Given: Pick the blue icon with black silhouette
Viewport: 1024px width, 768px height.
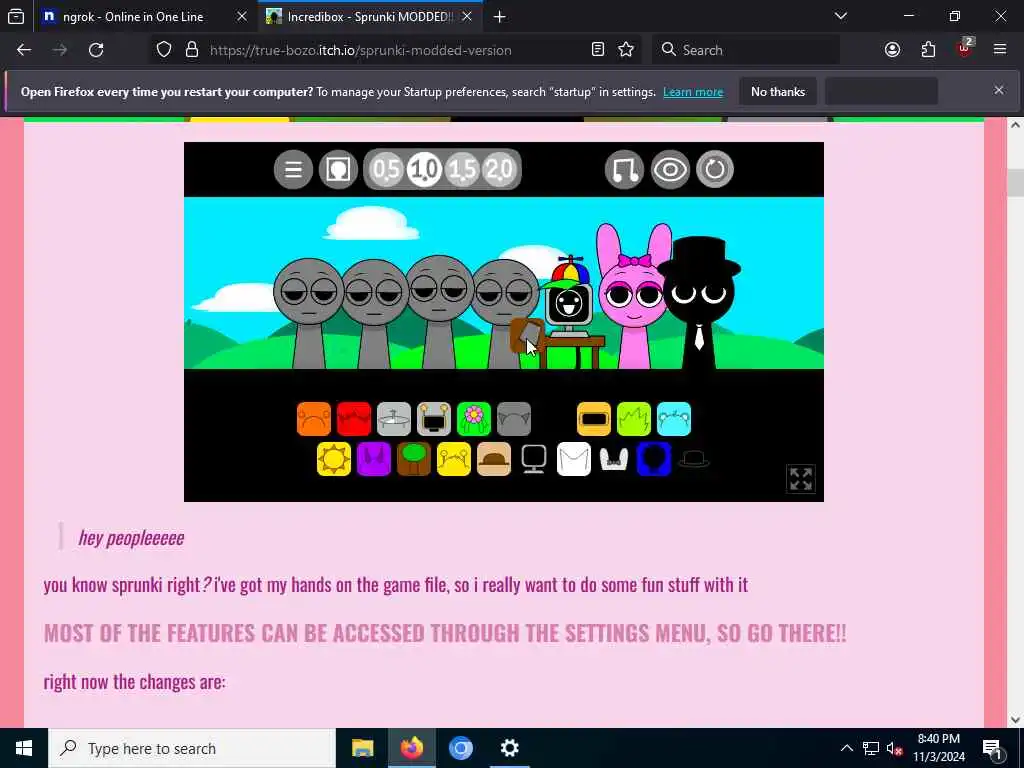Looking at the screenshot, I should point(654,459).
